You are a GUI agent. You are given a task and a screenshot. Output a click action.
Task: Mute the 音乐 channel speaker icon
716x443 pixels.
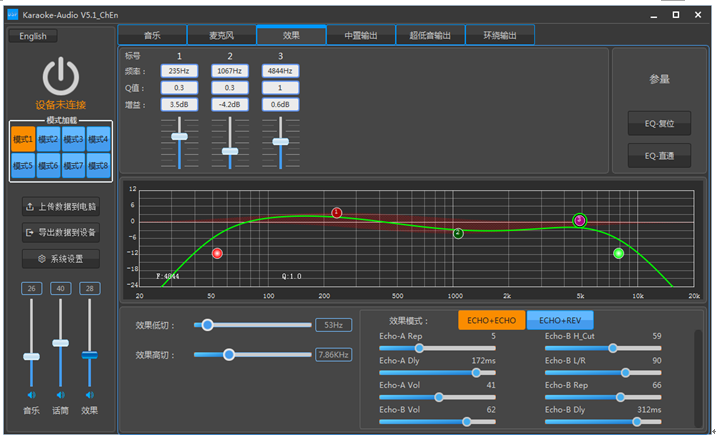point(31,395)
